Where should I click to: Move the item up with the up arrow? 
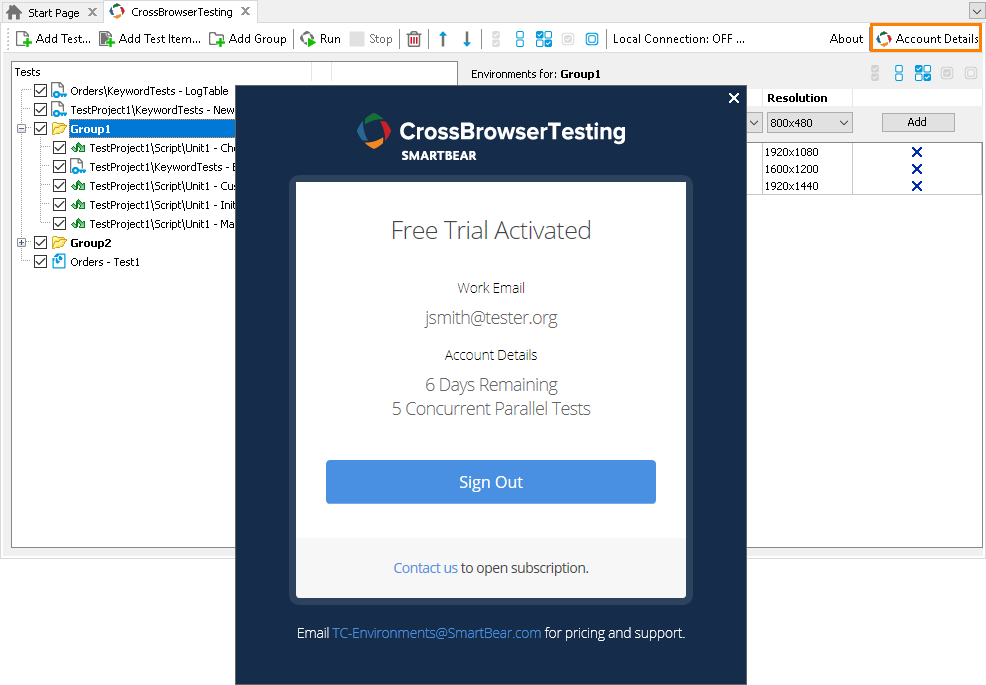[443, 39]
